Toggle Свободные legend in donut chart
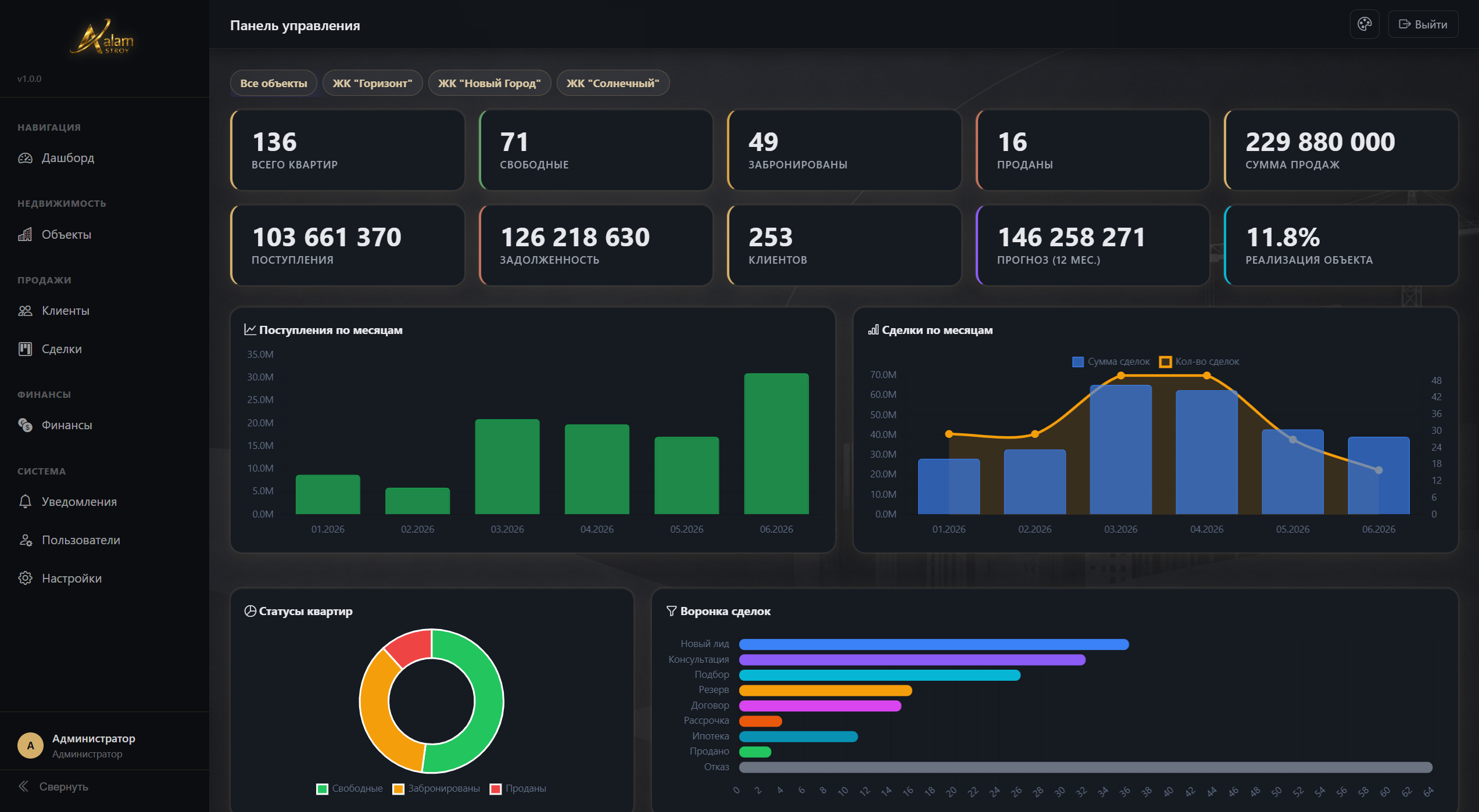Image resolution: width=1479 pixels, height=812 pixels. 349,789
